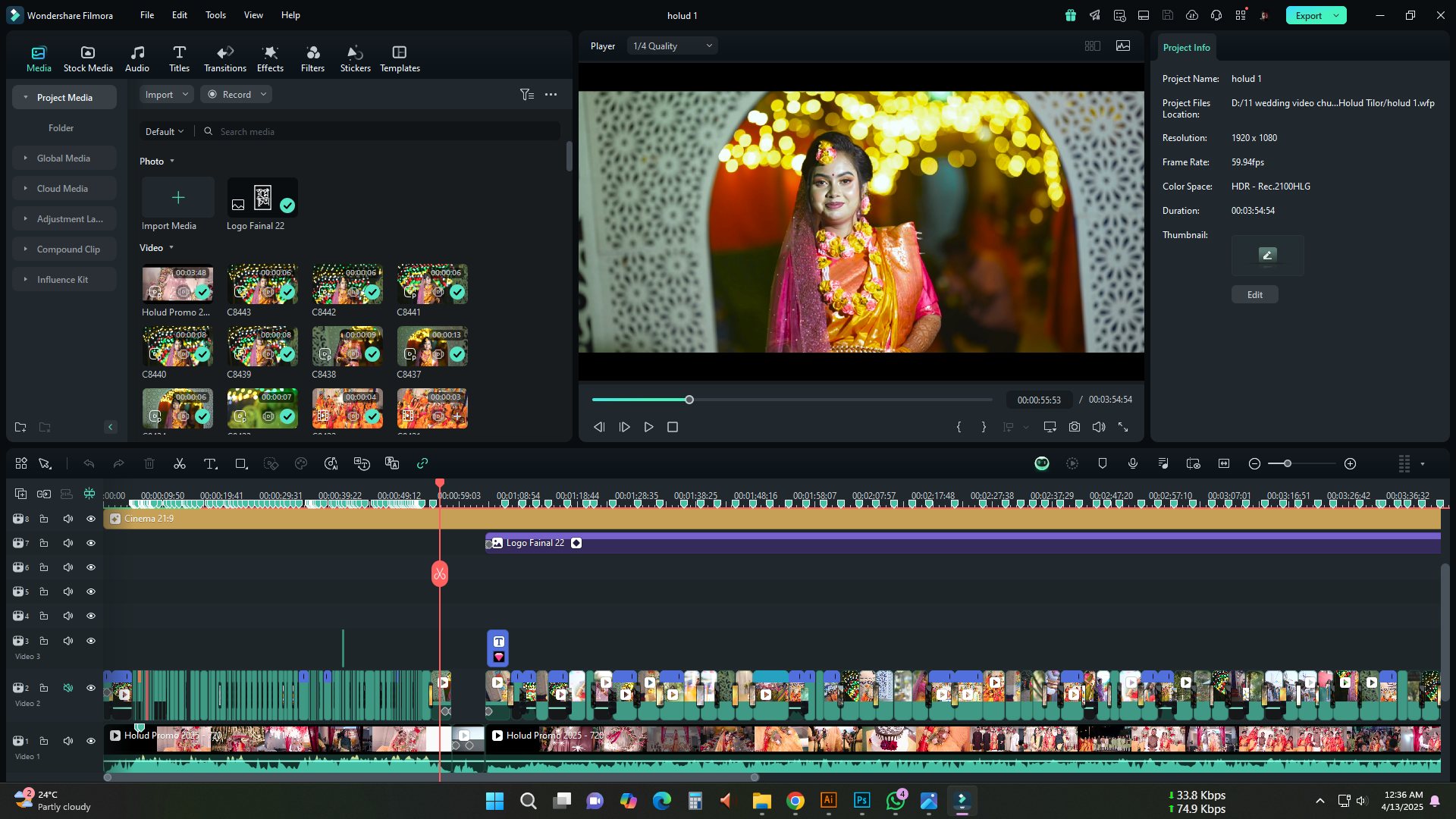
Task: Click the thumbnail Edit button
Action: (1254, 294)
